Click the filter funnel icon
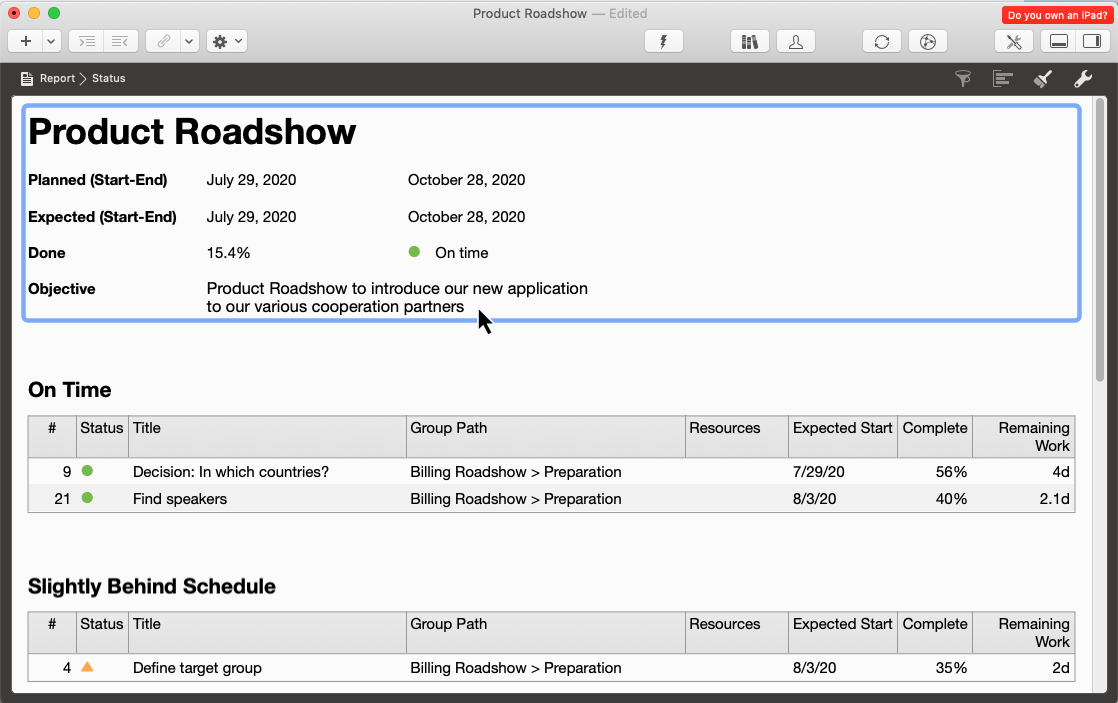Viewport: 1118px width, 703px height. point(963,78)
